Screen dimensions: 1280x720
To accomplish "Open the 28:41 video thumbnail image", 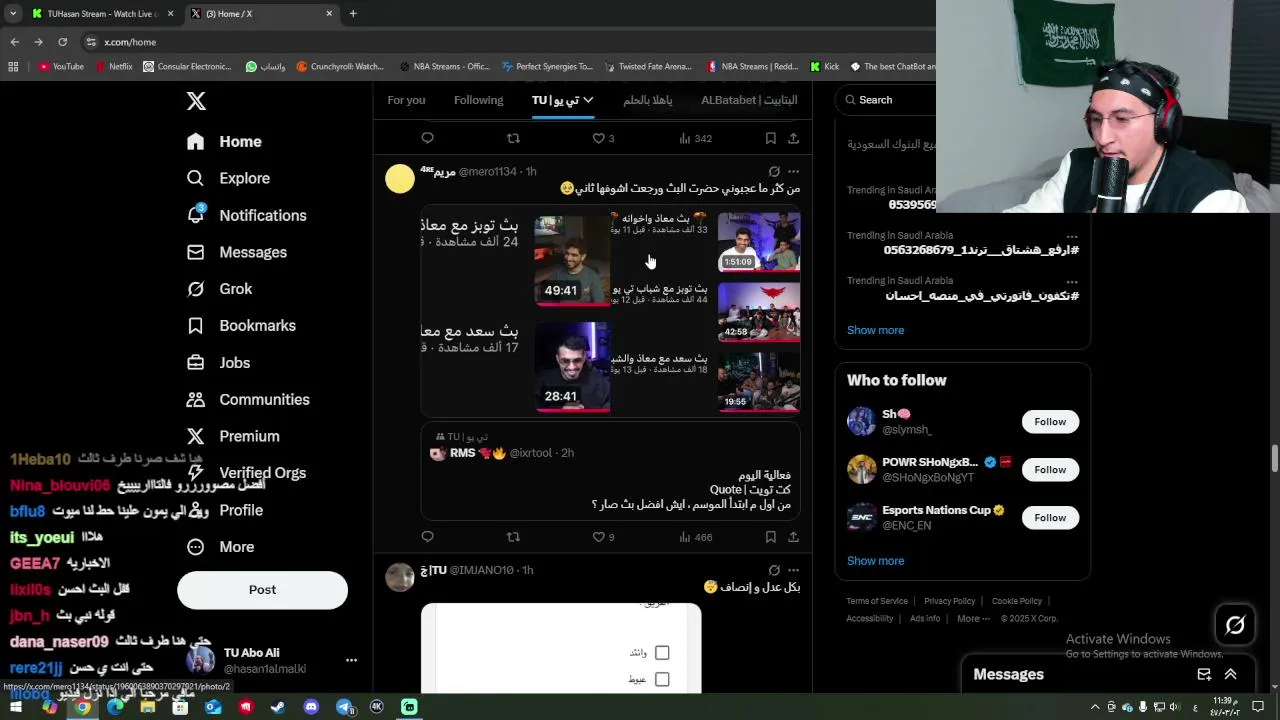I will pyautogui.click(x=572, y=366).
